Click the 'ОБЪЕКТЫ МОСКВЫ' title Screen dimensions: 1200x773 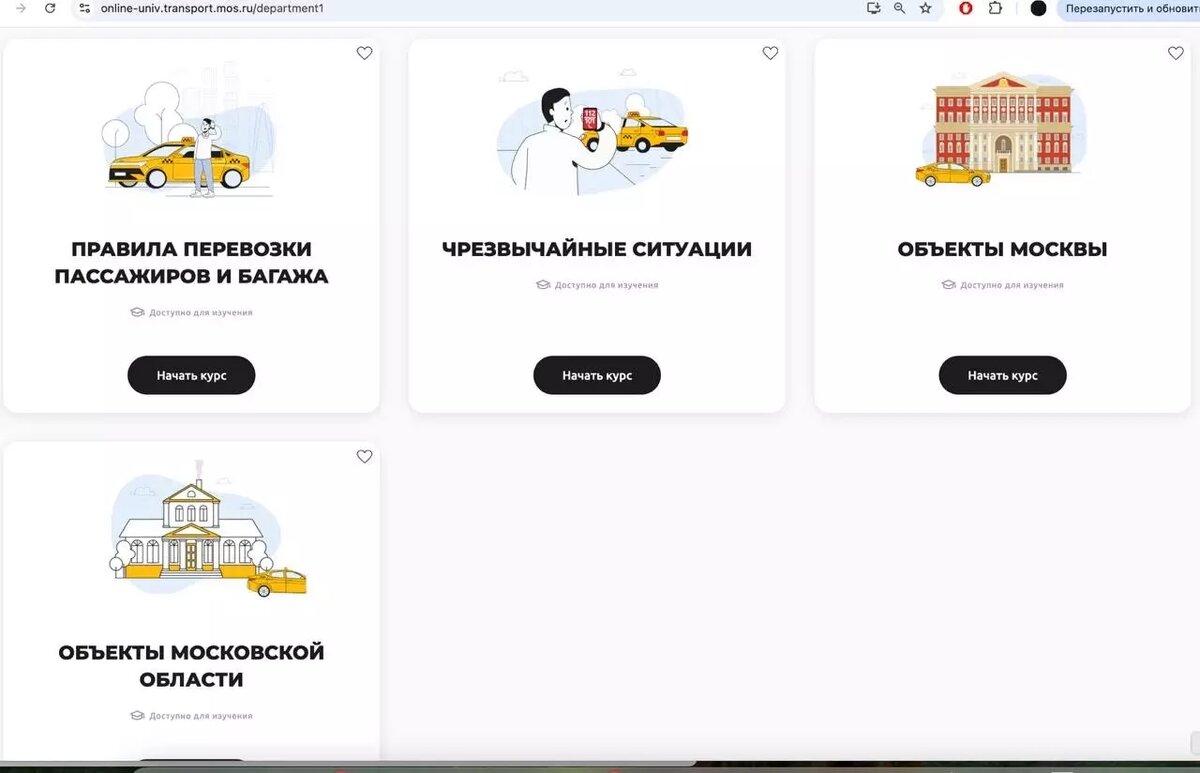point(1002,249)
